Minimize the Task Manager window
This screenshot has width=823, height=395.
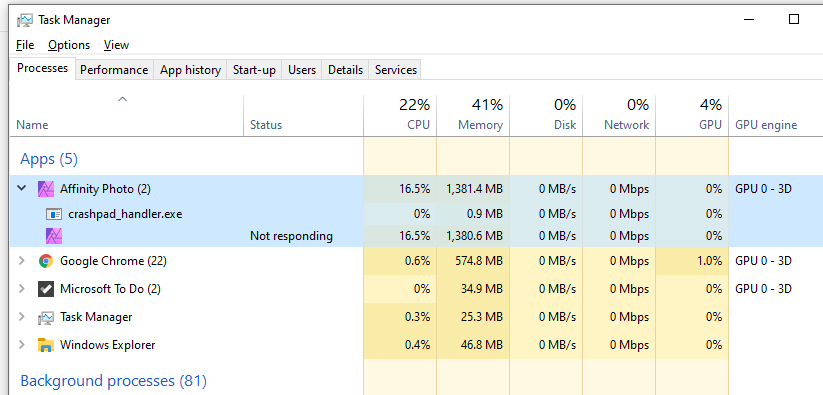pos(749,20)
